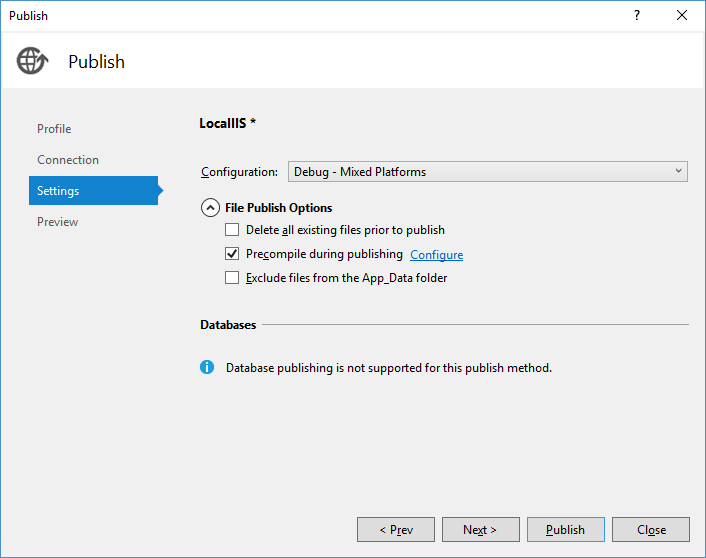Screen dimensions: 706x558
Task: Close the Publish dialog with X
Action: pos(682,15)
